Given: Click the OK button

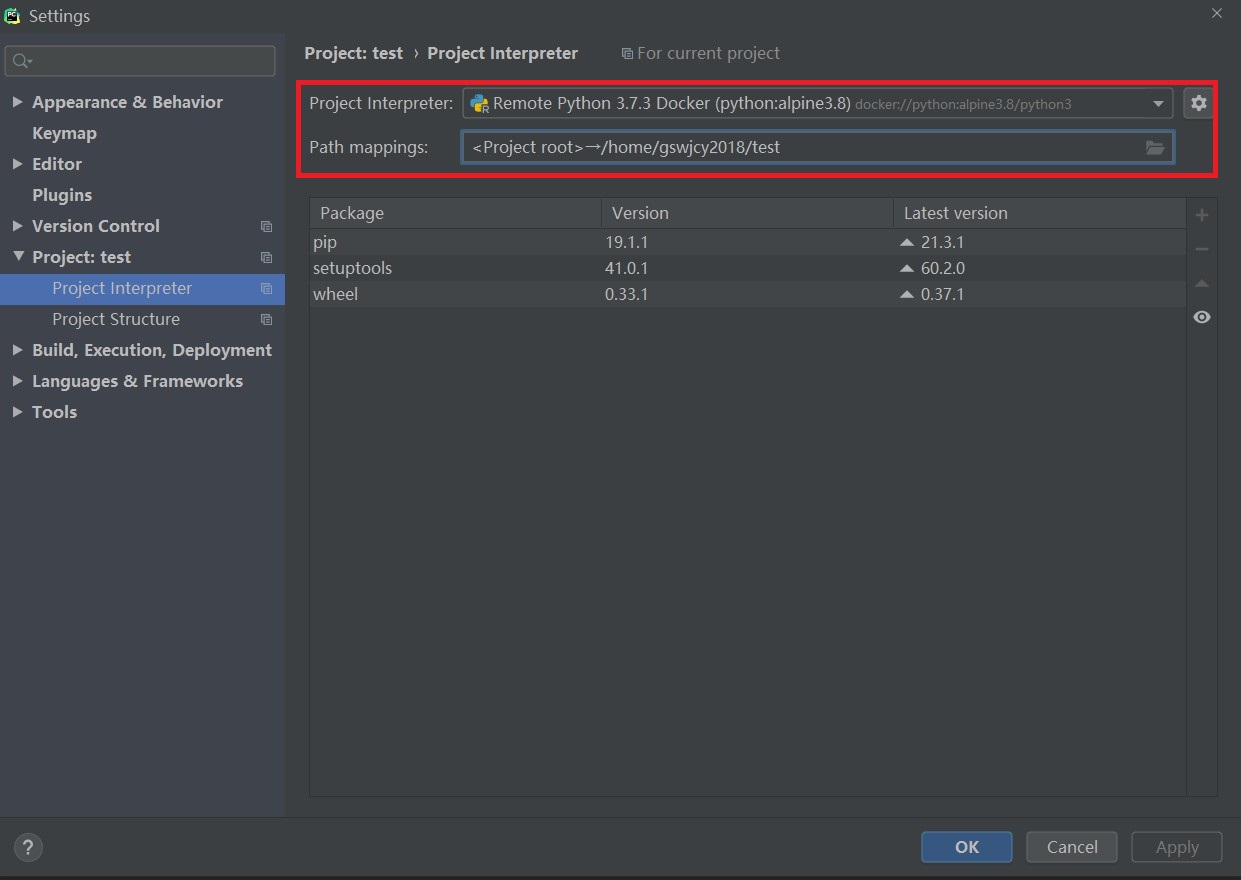Looking at the screenshot, I should (x=966, y=847).
